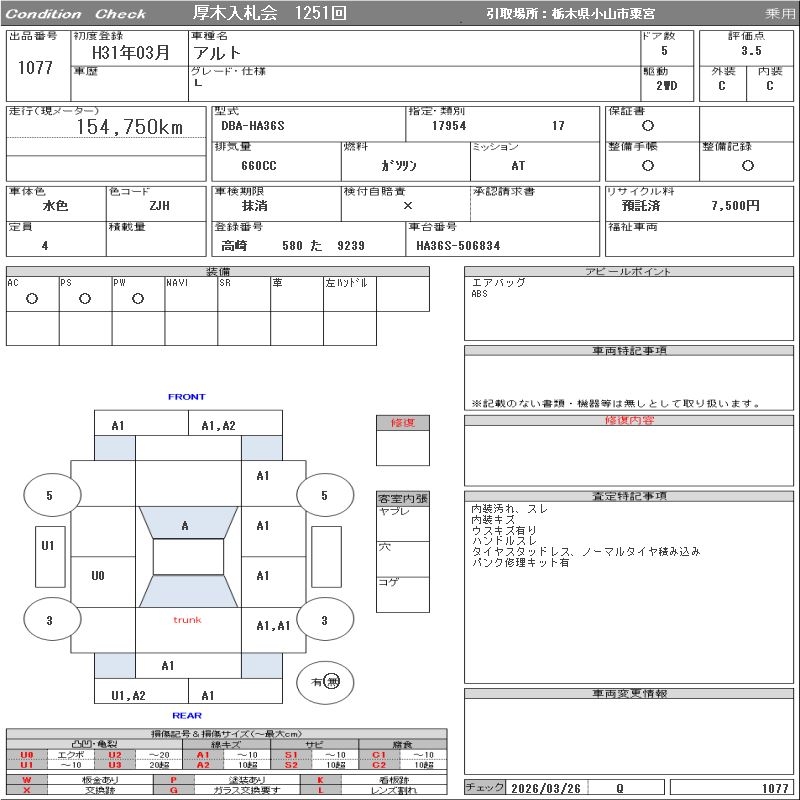Click the mileage value 154,750km

[x=130, y=127]
